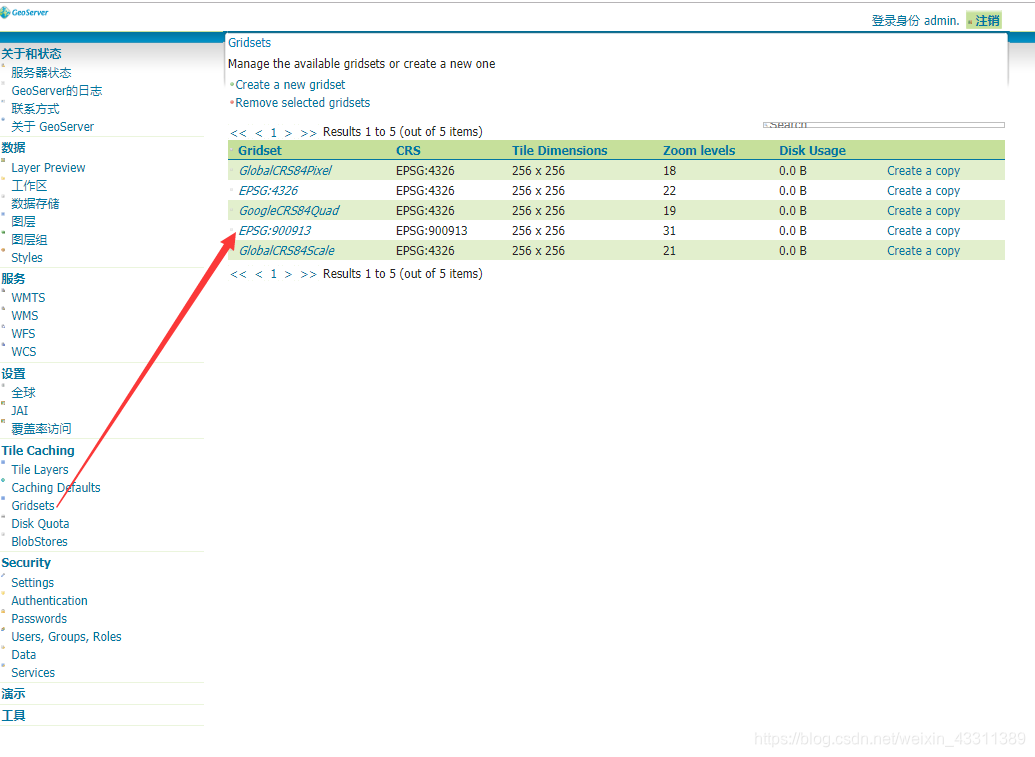Open the GlobalCRS84Scale gridset
1035x757 pixels.
[x=286, y=251]
